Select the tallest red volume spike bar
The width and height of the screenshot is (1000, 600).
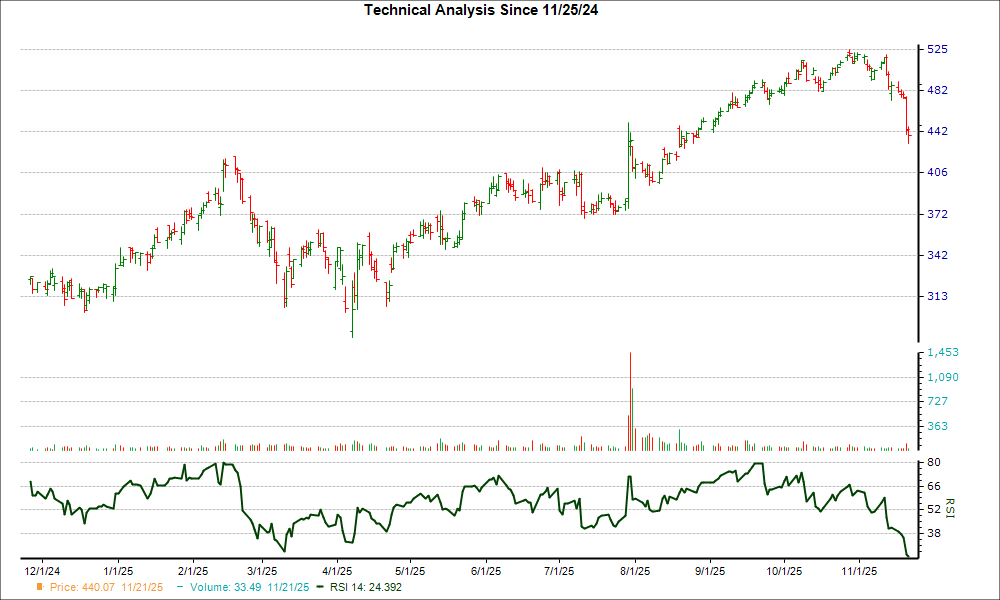(x=630, y=400)
